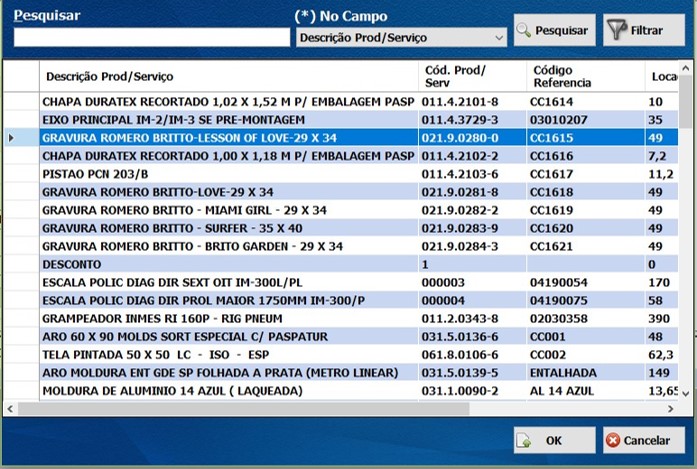Click reference code CC1614
Viewport: 697px width, 469px height.
click(551, 102)
